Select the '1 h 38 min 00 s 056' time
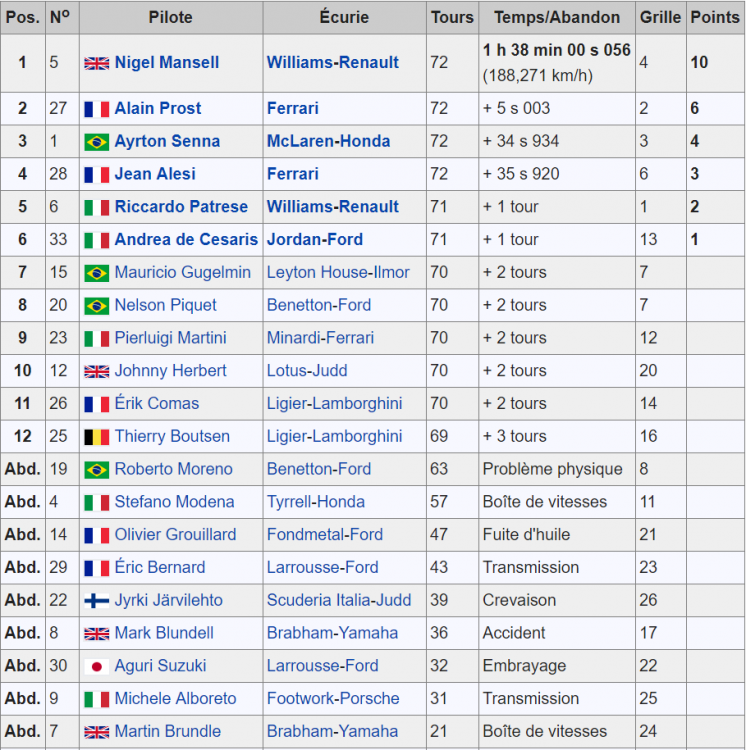This screenshot has height=750, width=746. coord(557,50)
